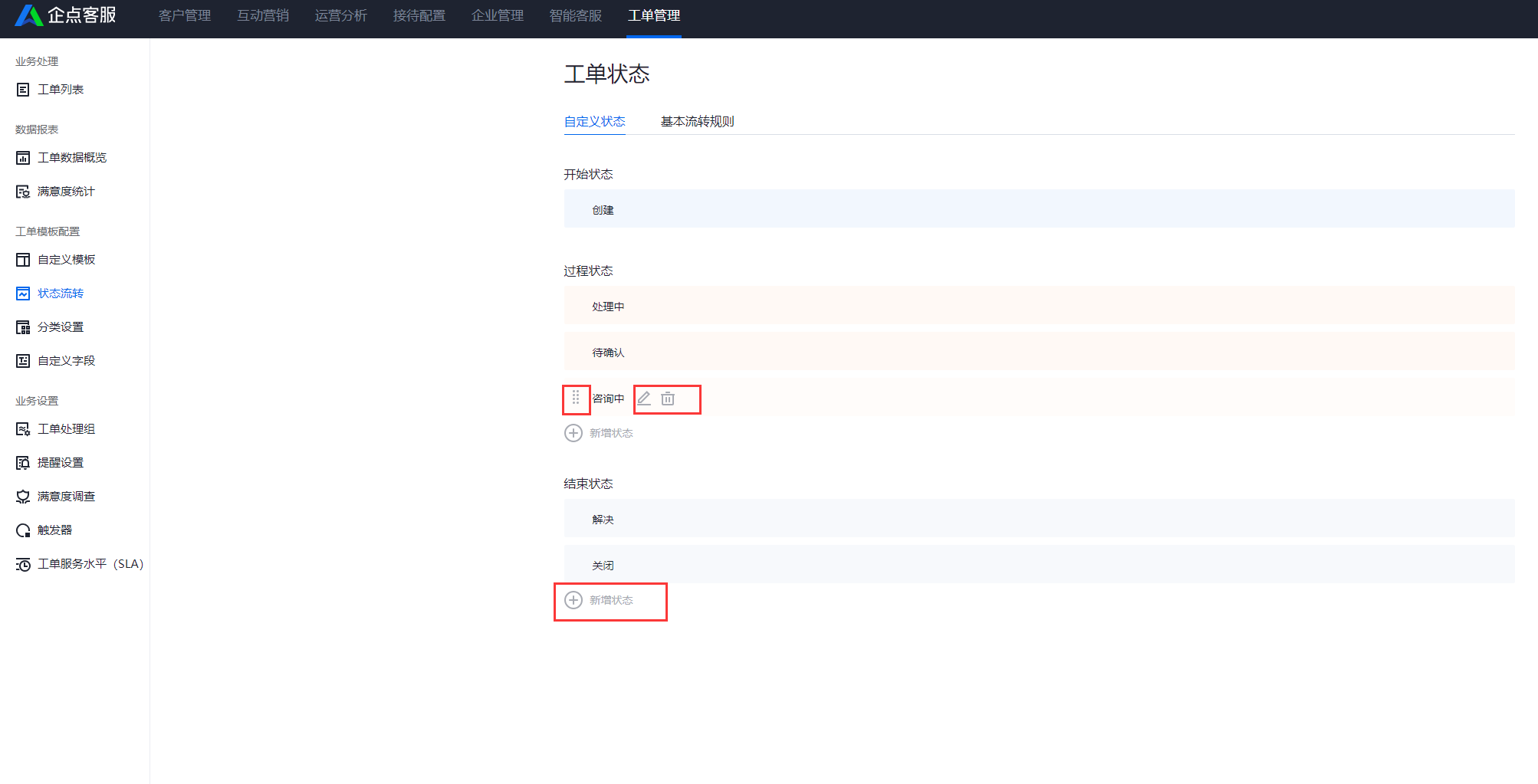1538x784 pixels.
Task: Click the 提醒设置 icon
Action: coord(23,463)
